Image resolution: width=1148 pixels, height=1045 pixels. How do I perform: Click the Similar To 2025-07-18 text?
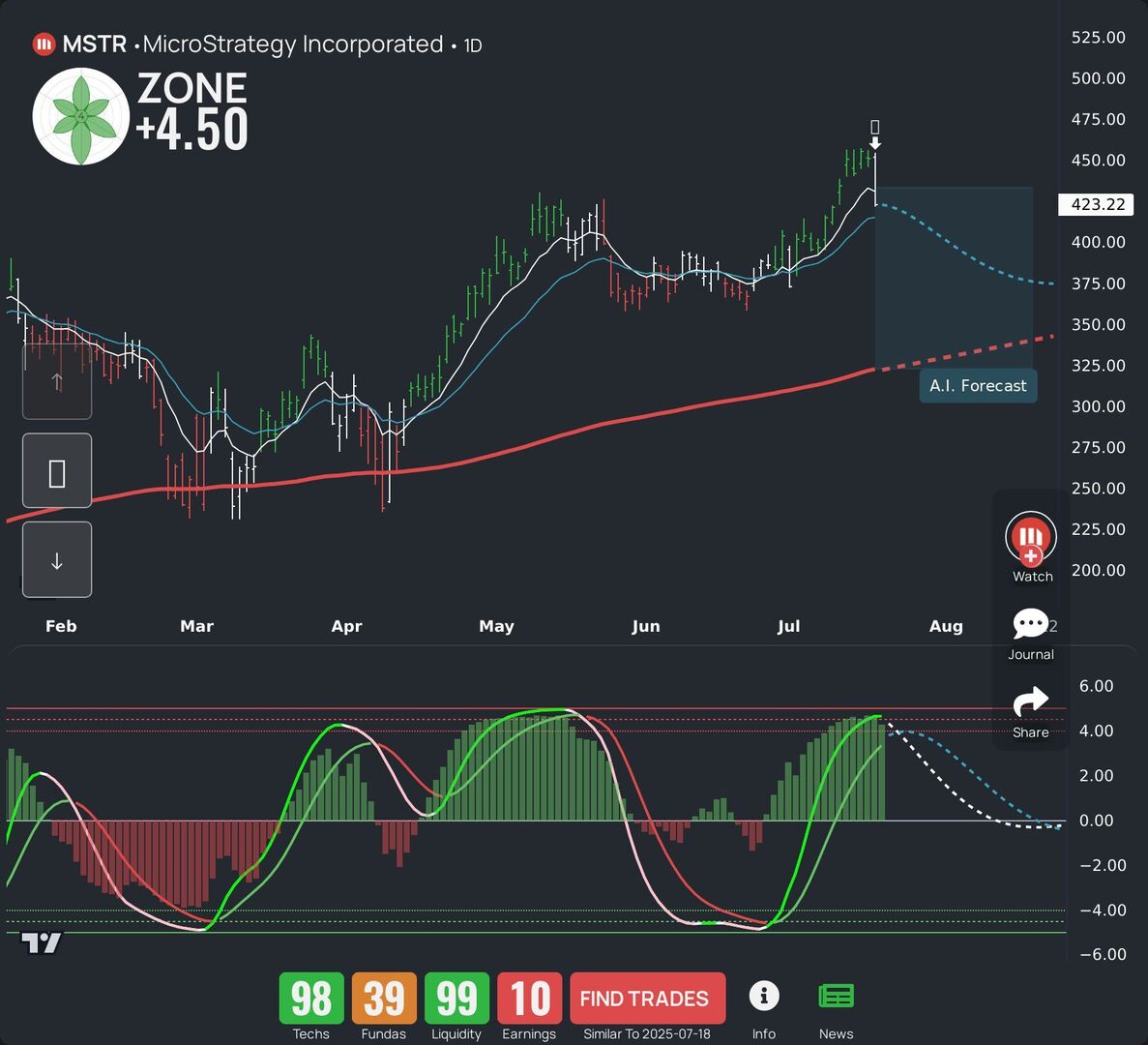point(647,1034)
